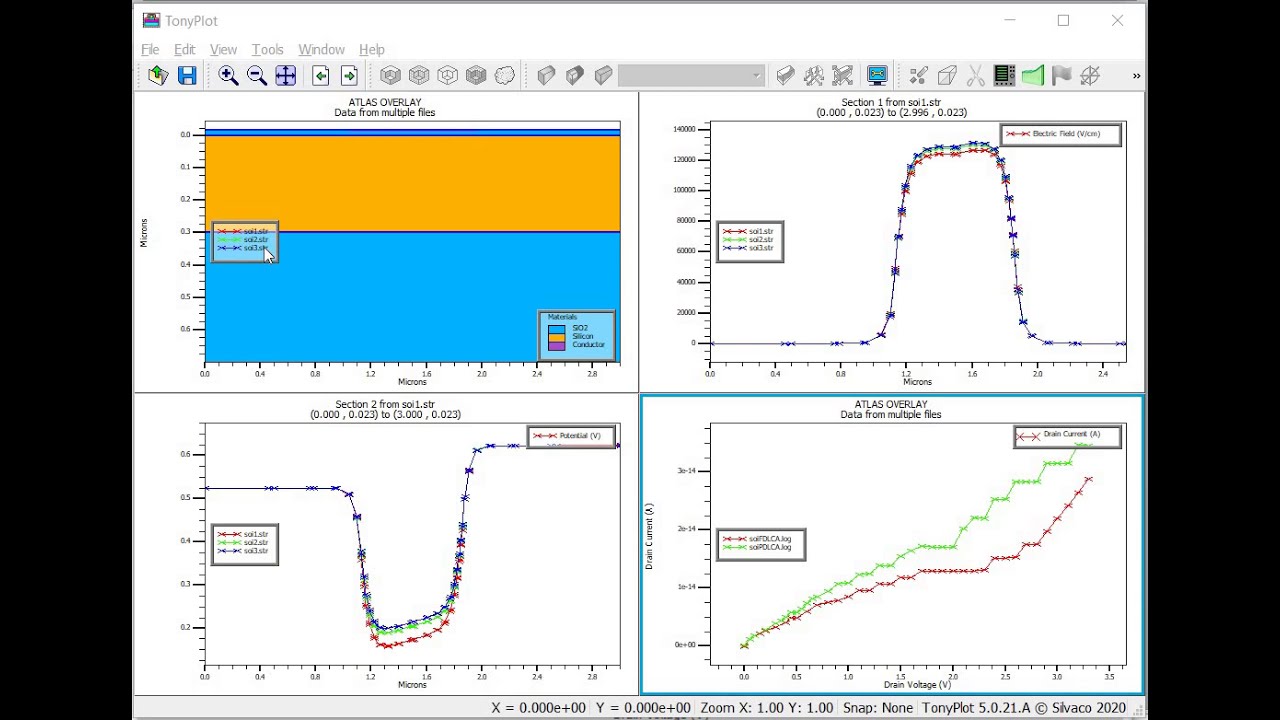Click the green 3D surface icon

[1033, 75]
